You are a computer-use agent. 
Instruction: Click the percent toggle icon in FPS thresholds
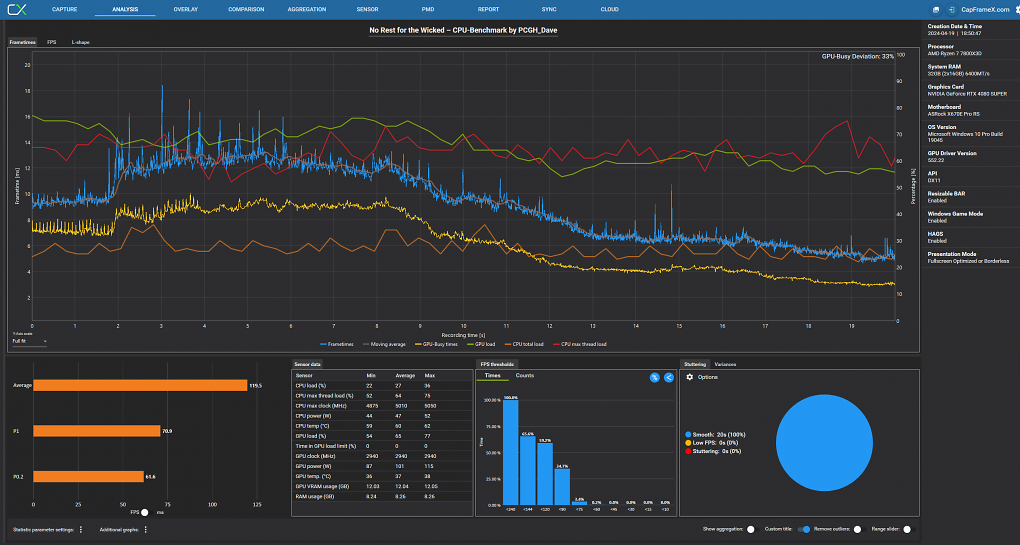654,377
